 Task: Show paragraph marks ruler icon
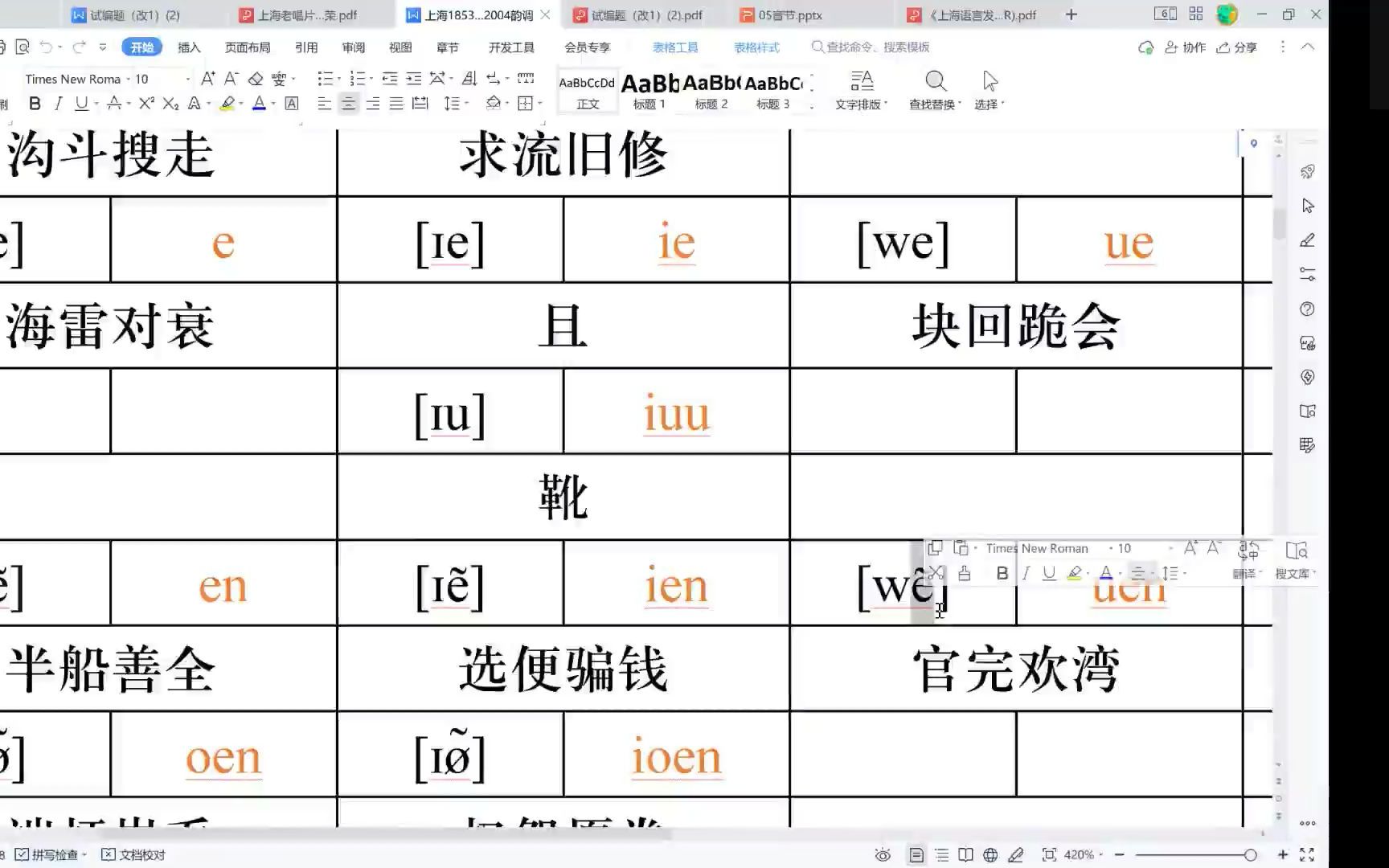tap(526, 79)
